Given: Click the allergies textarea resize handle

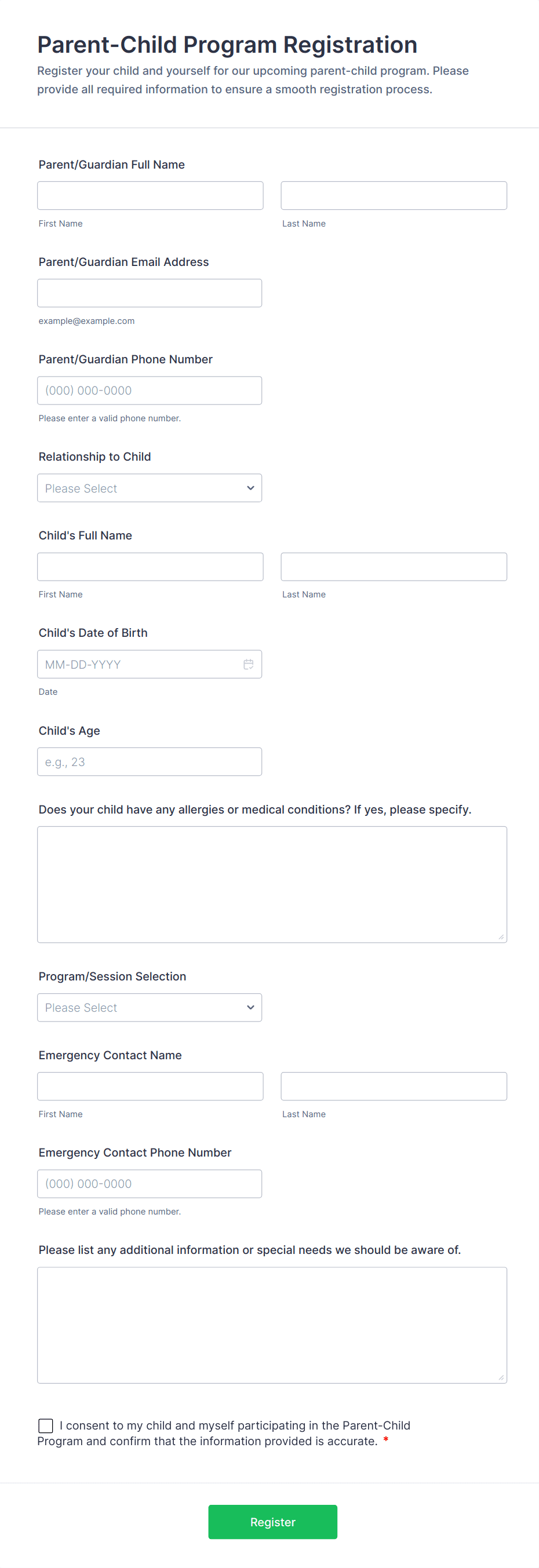Looking at the screenshot, I should (501, 937).
